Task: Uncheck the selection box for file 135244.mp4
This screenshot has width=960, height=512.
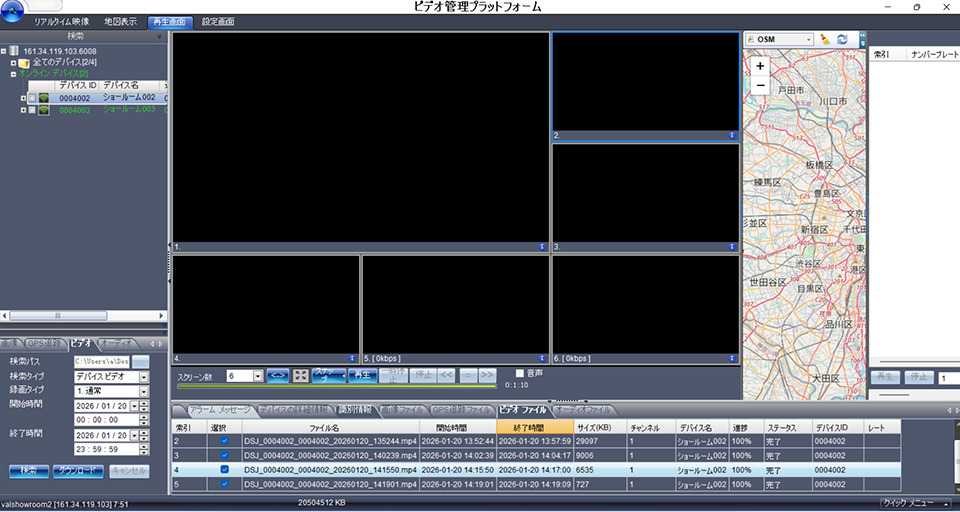Action: (x=224, y=440)
